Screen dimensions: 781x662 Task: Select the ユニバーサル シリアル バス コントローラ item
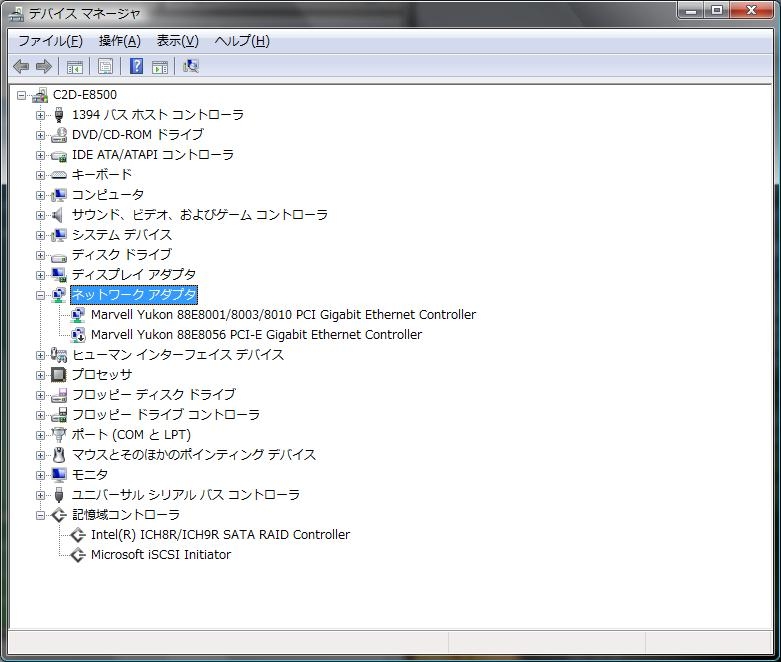point(186,495)
